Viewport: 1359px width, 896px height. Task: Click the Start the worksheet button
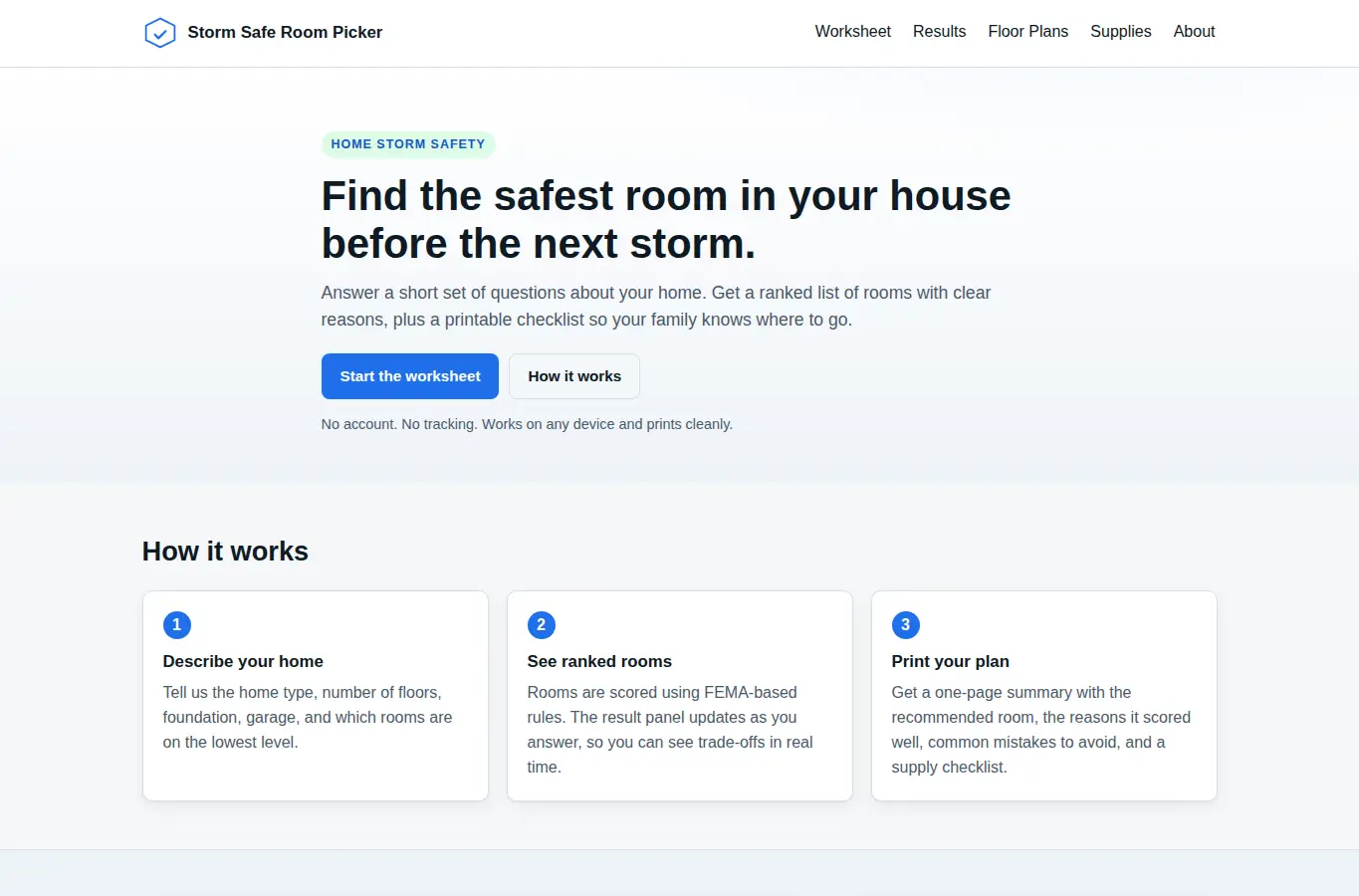coord(410,376)
